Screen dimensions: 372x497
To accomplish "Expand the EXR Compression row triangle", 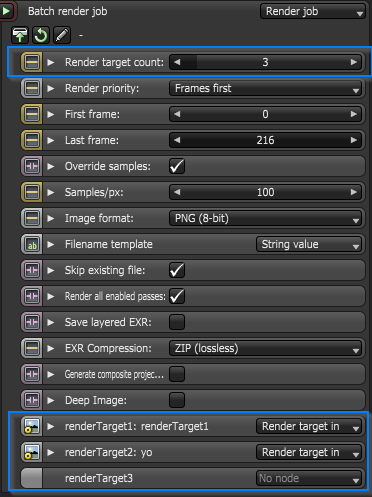I will point(51,348).
